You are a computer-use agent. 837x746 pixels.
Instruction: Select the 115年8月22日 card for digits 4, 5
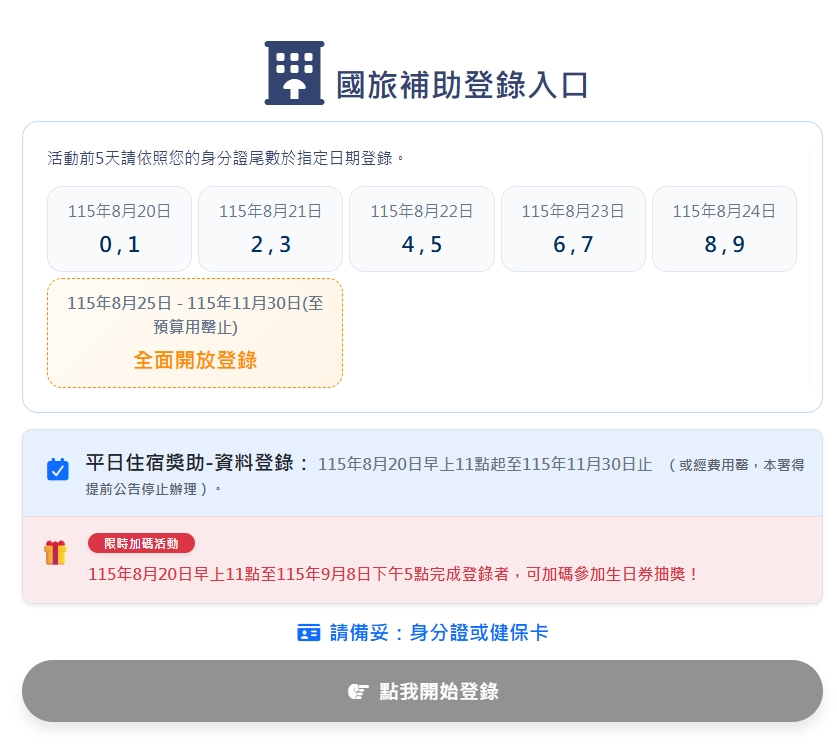click(x=422, y=229)
